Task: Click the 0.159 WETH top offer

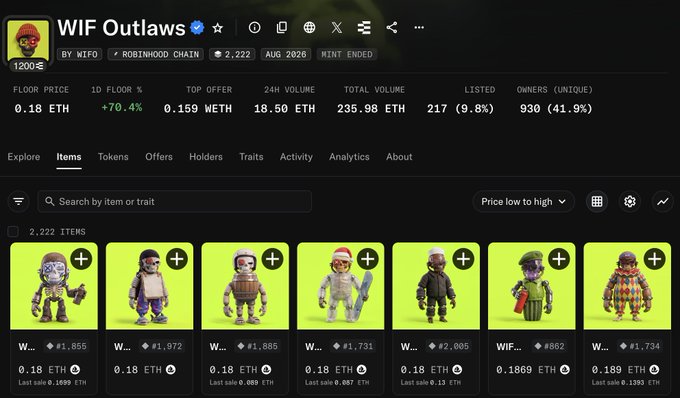Action: click(x=198, y=108)
